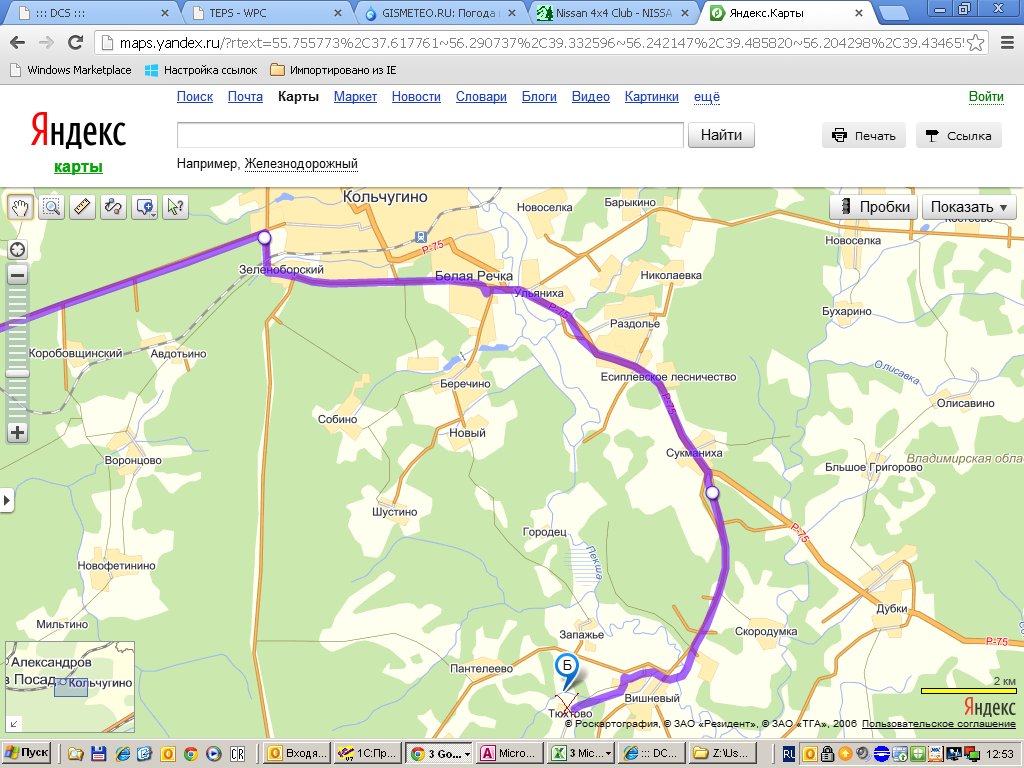
Task: Click the locate-me compass button
Action: [x=18, y=249]
